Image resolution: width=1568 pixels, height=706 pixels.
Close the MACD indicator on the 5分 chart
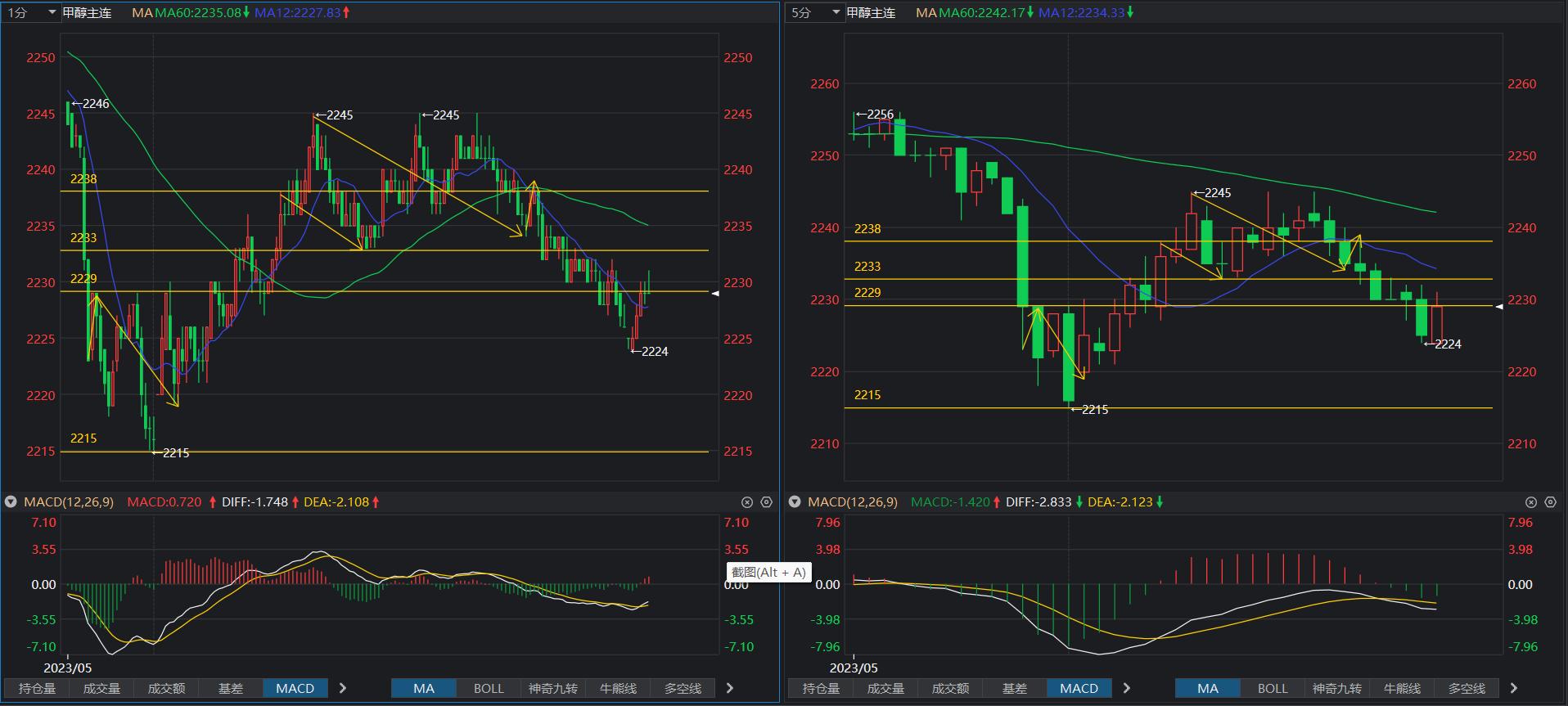click(1531, 502)
